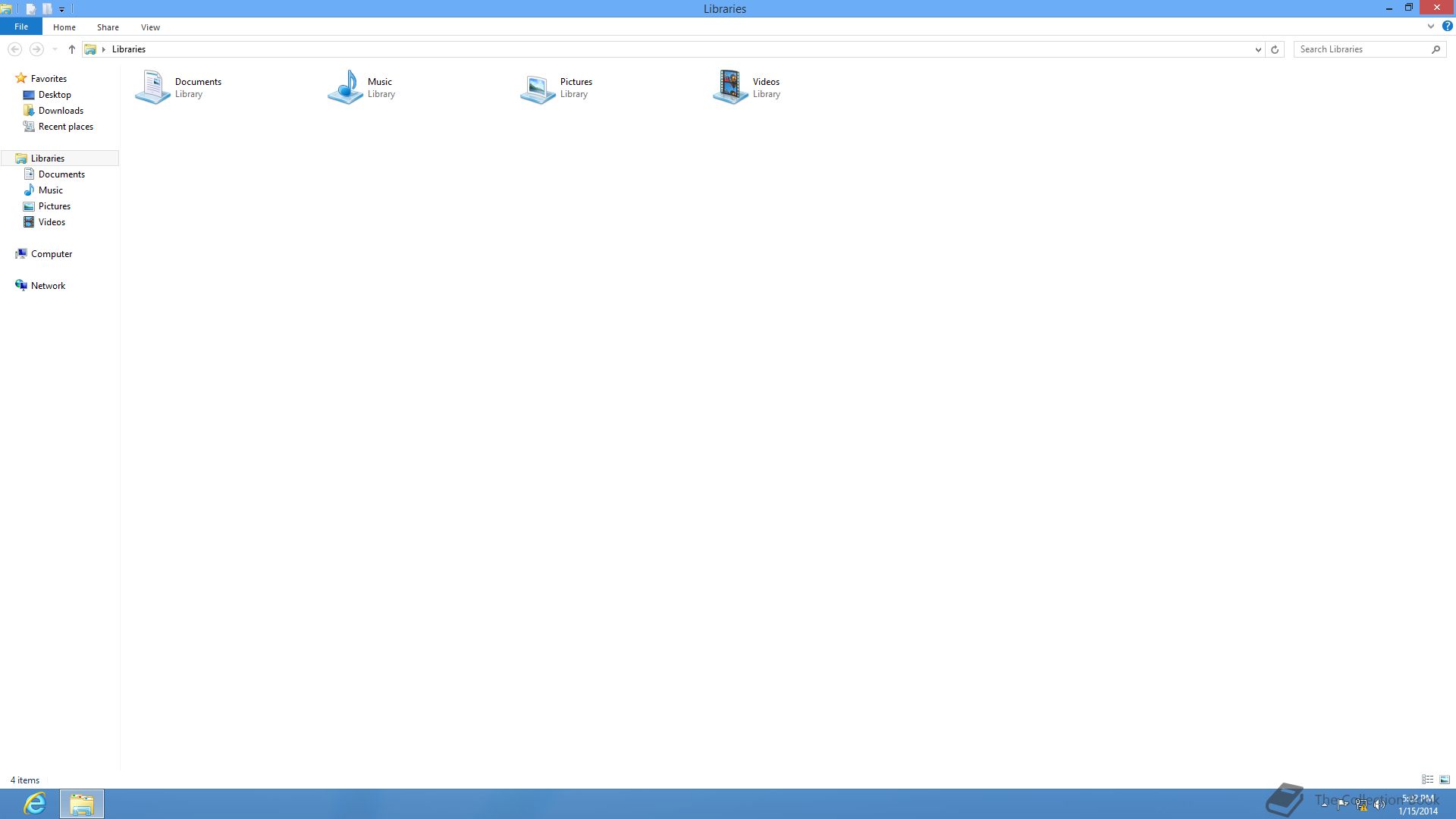This screenshot has height=819, width=1456.
Task: Open the Pictures library in main pane
Action: (x=557, y=87)
